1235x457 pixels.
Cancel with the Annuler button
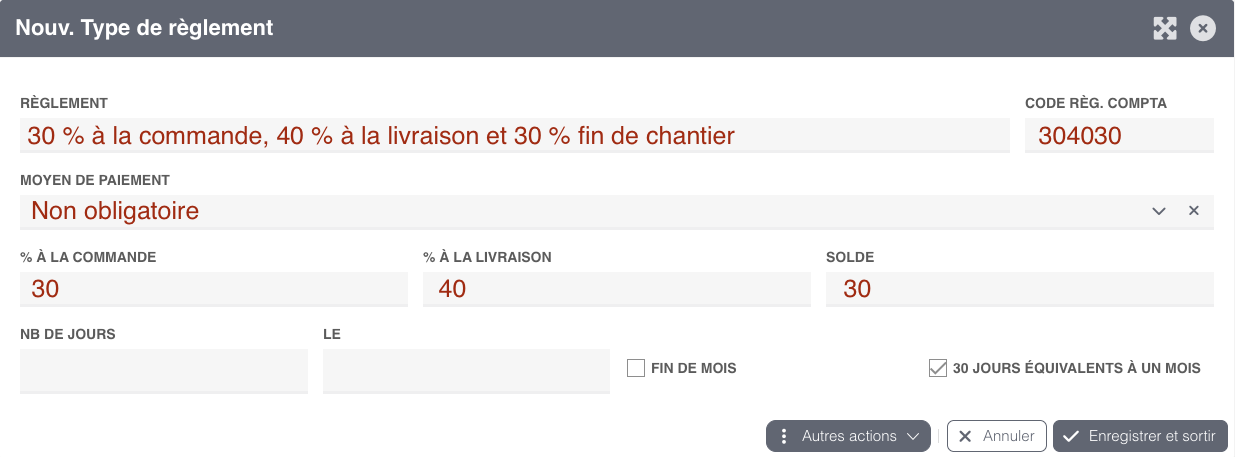[x=997, y=436]
